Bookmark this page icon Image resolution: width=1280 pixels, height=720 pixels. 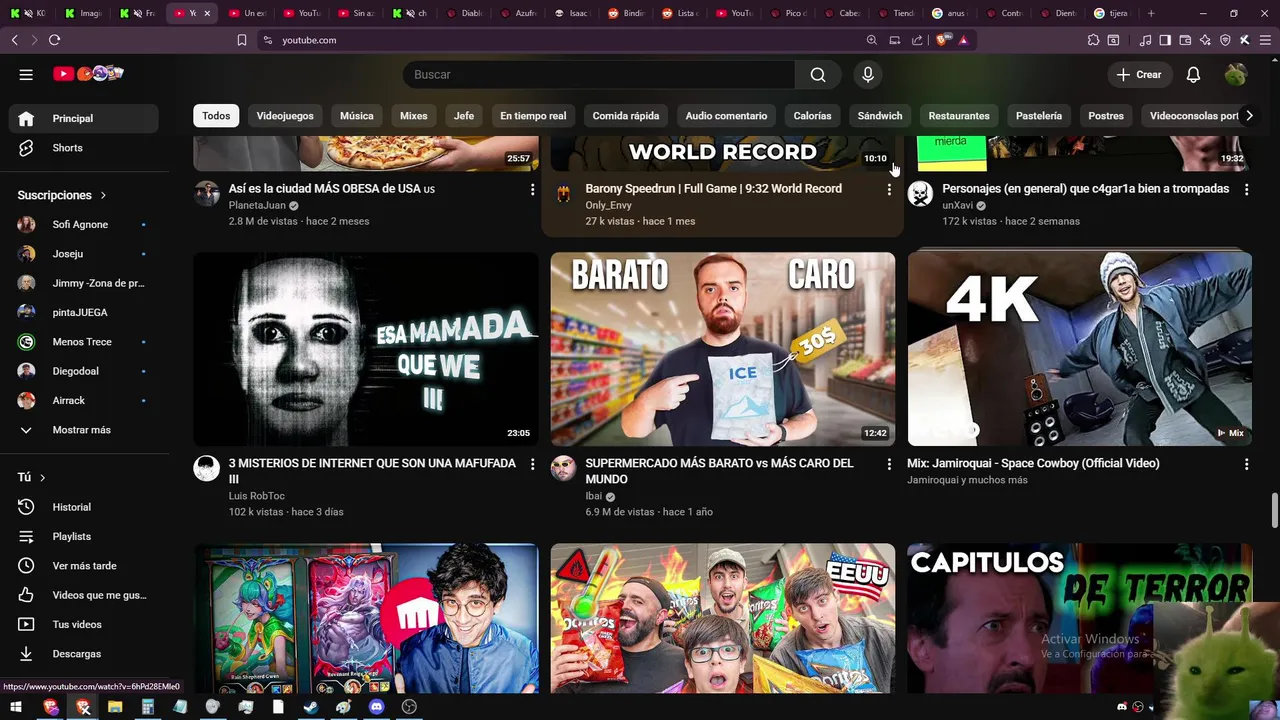[x=242, y=40]
